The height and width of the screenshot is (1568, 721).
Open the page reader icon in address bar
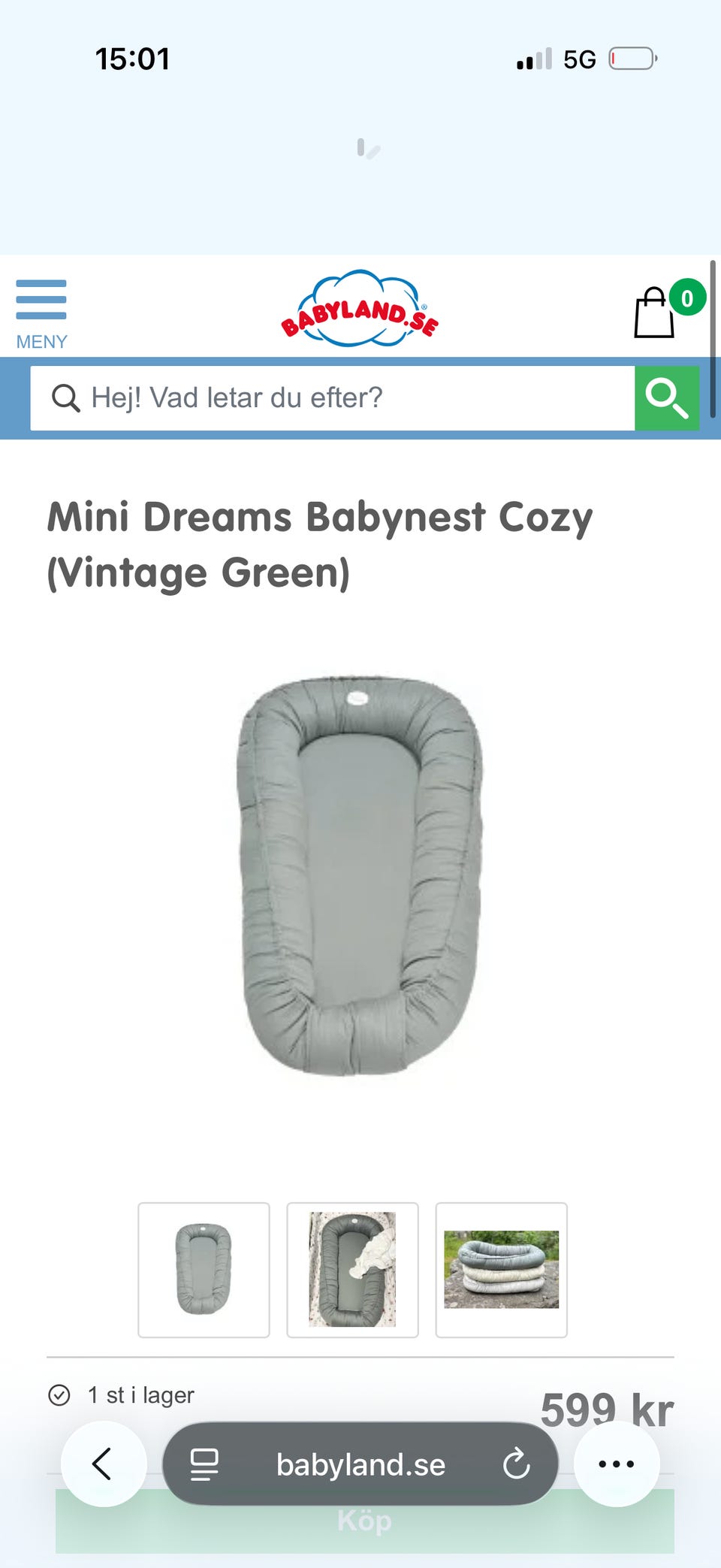204,1464
